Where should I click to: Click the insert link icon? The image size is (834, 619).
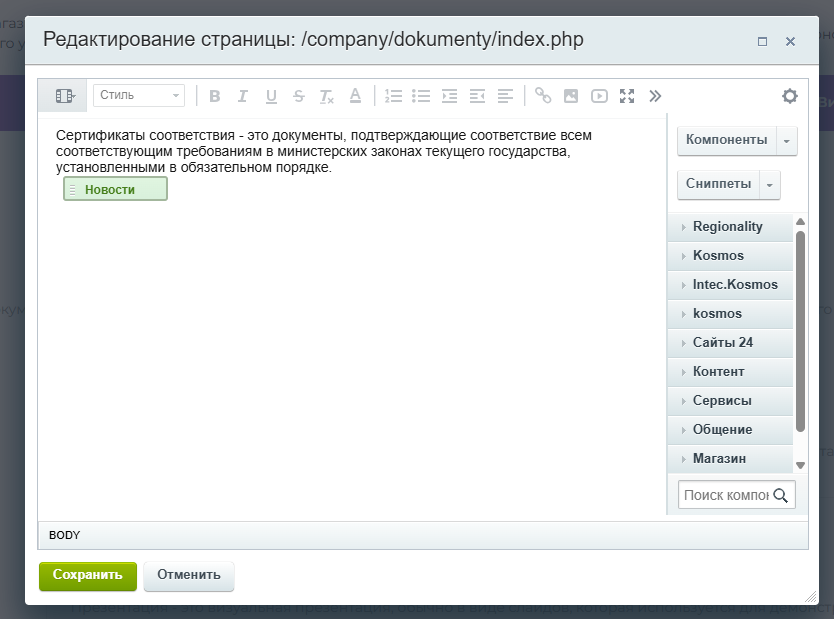pos(543,96)
